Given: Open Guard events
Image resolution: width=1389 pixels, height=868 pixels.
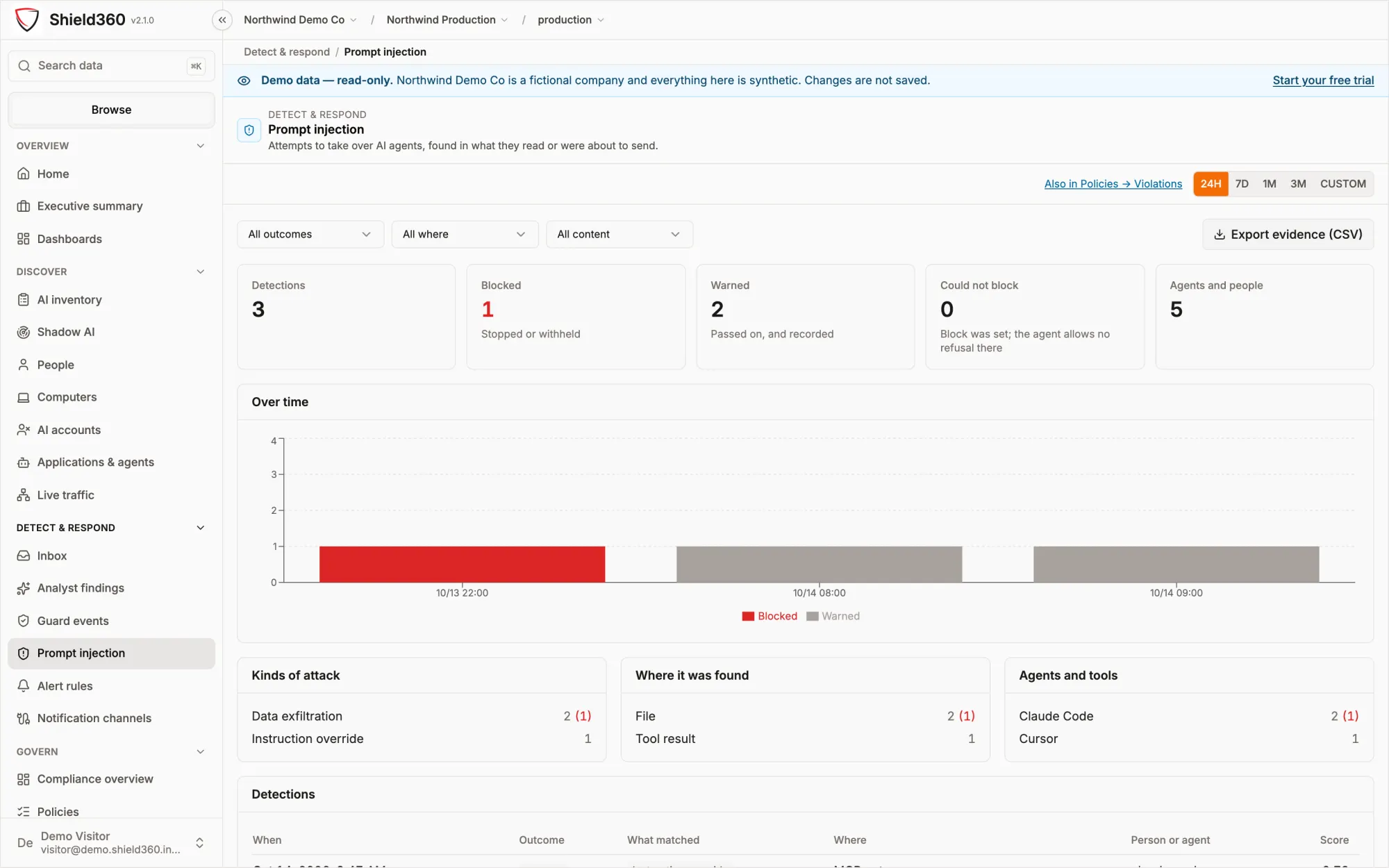Looking at the screenshot, I should point(111,621).
